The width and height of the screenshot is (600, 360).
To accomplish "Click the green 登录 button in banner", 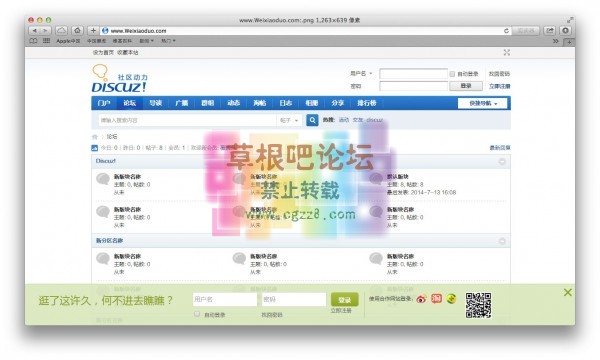I will pos(345,300).
